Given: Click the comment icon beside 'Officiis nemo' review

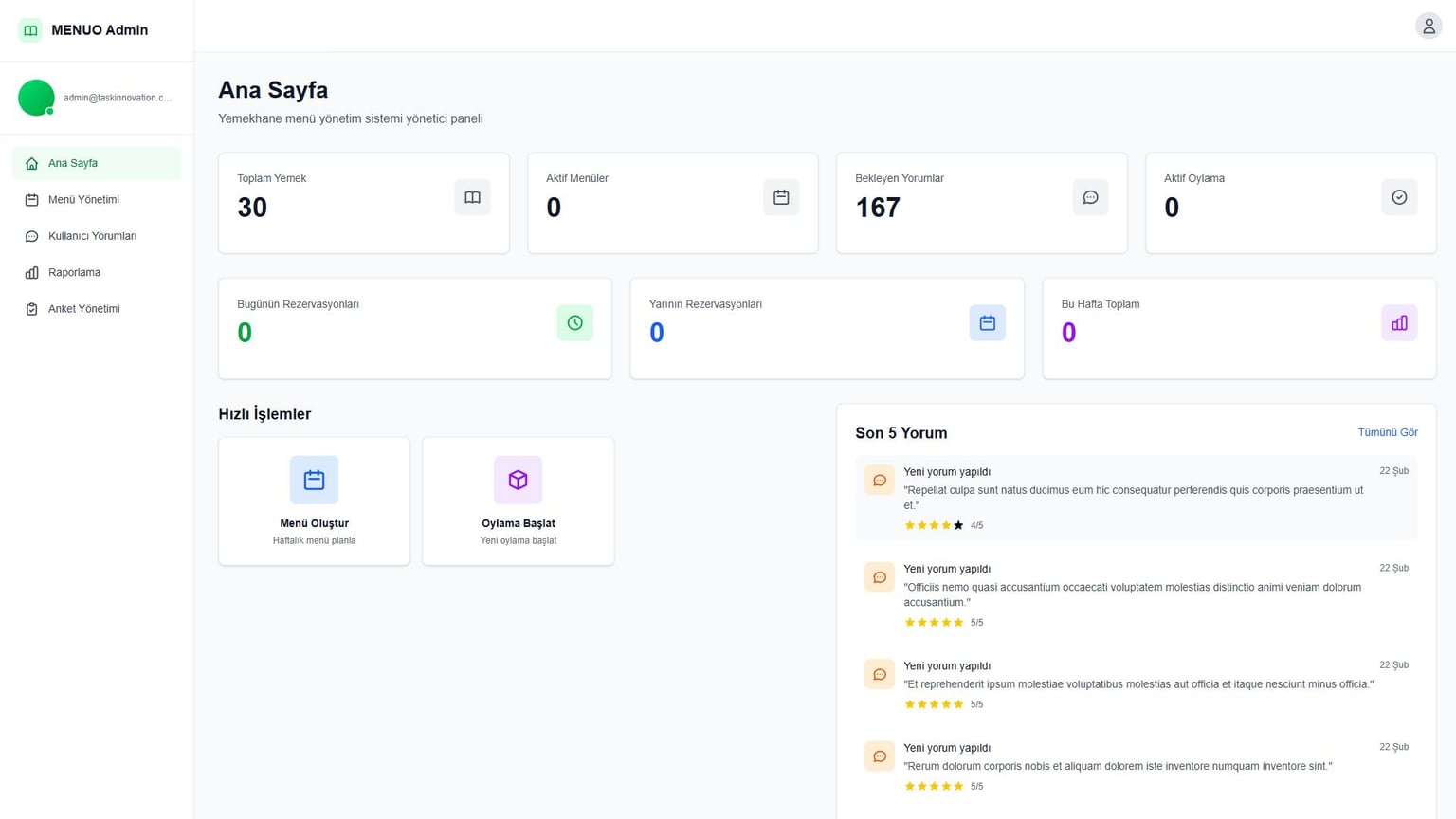Looking at the screenshot, I should point(880,577).
